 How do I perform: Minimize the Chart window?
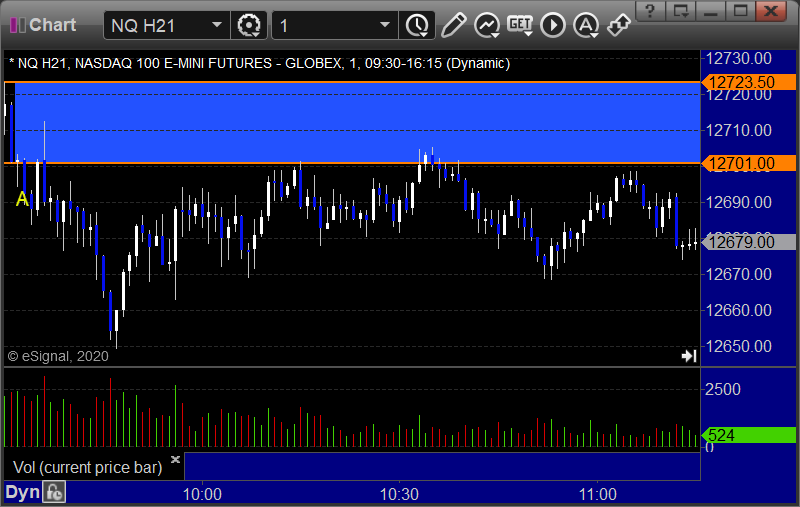point(711,11)
